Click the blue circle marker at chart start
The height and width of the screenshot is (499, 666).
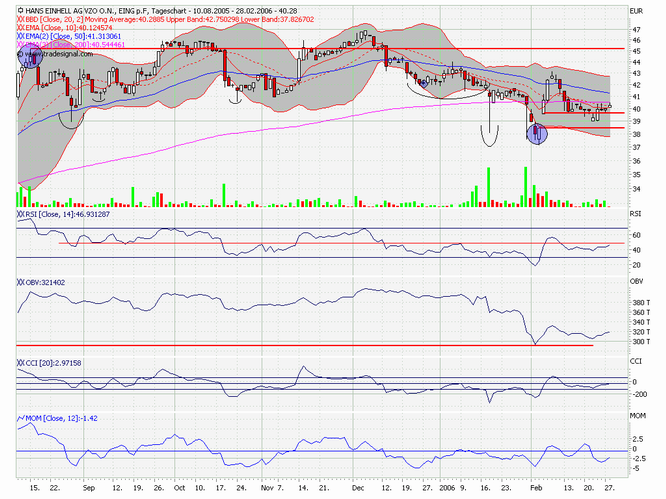click(x=31, y=58)
